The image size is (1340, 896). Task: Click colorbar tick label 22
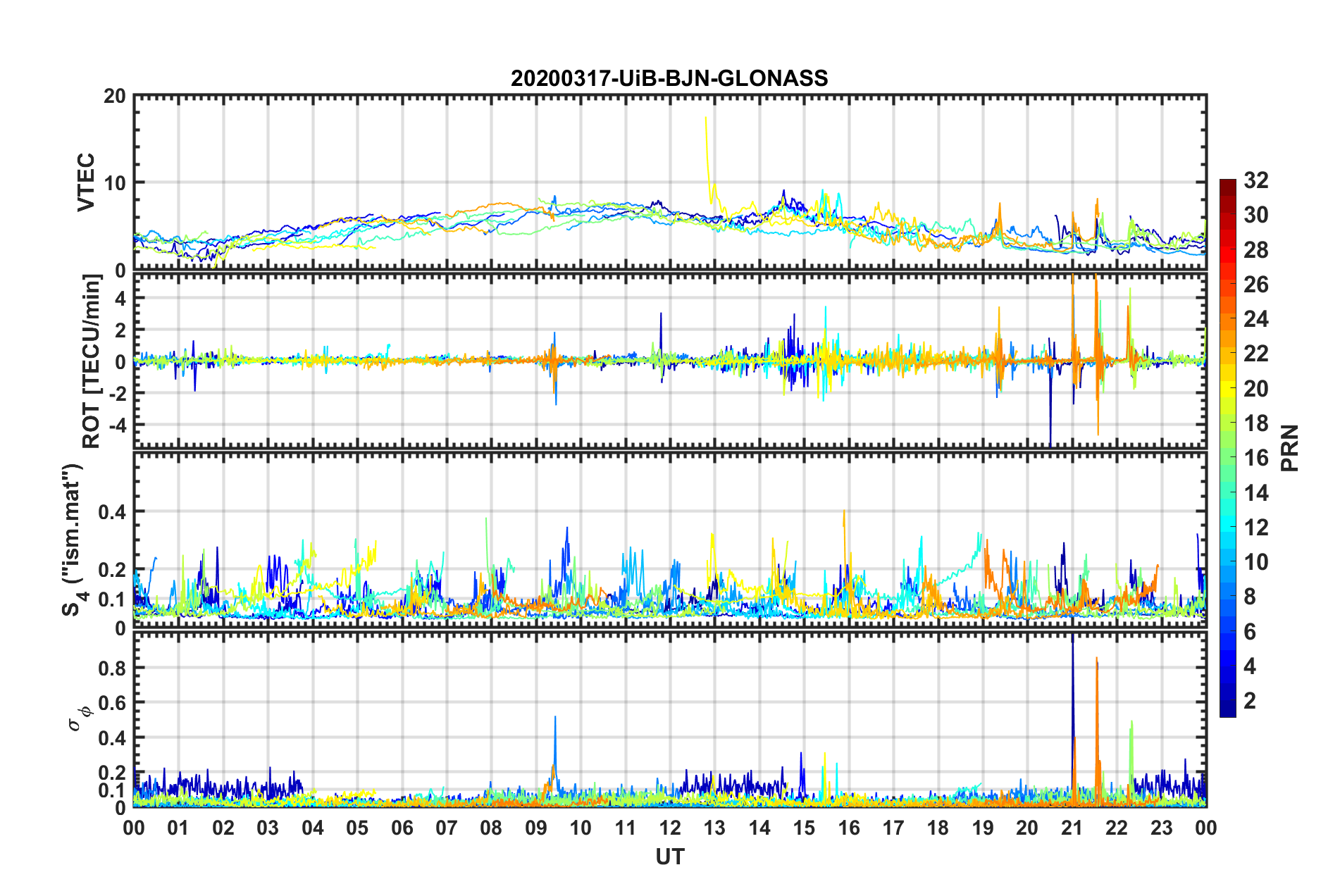point(1256,354)
